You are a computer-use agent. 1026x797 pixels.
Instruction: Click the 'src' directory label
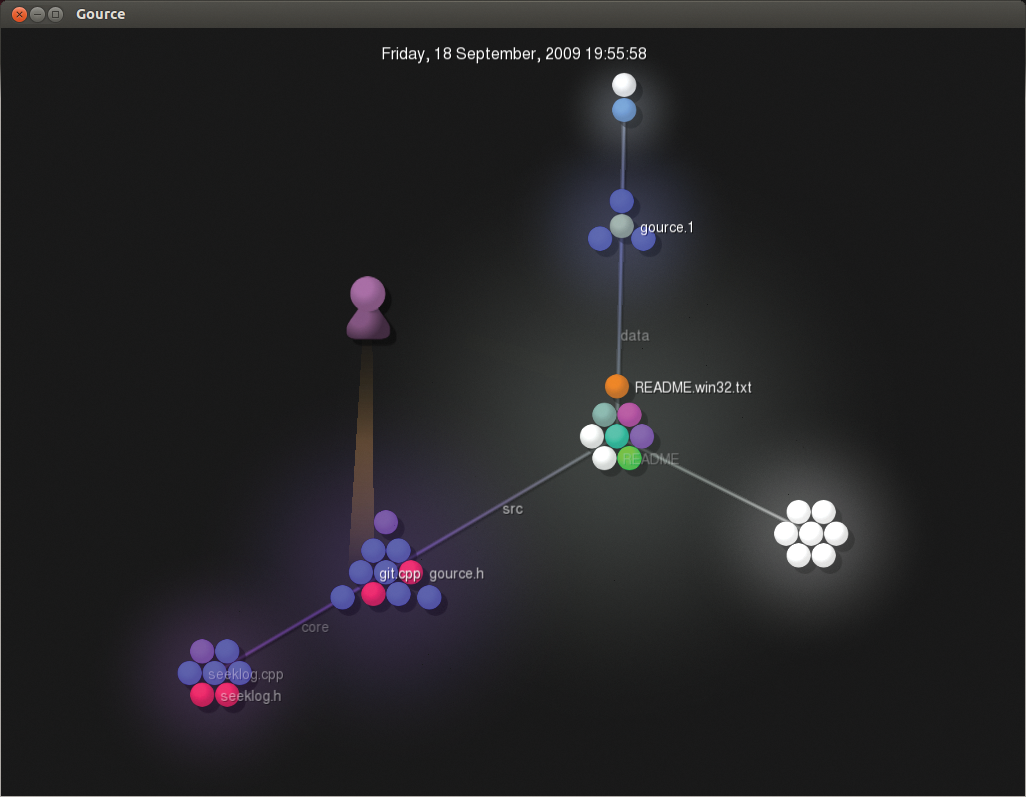[x=512, y=509]
